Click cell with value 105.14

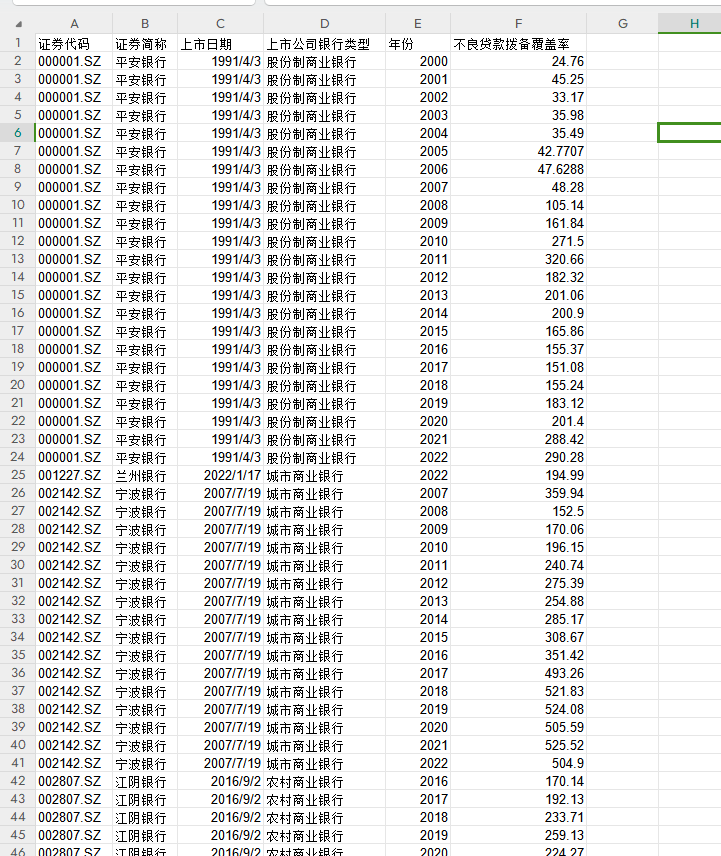519,205
